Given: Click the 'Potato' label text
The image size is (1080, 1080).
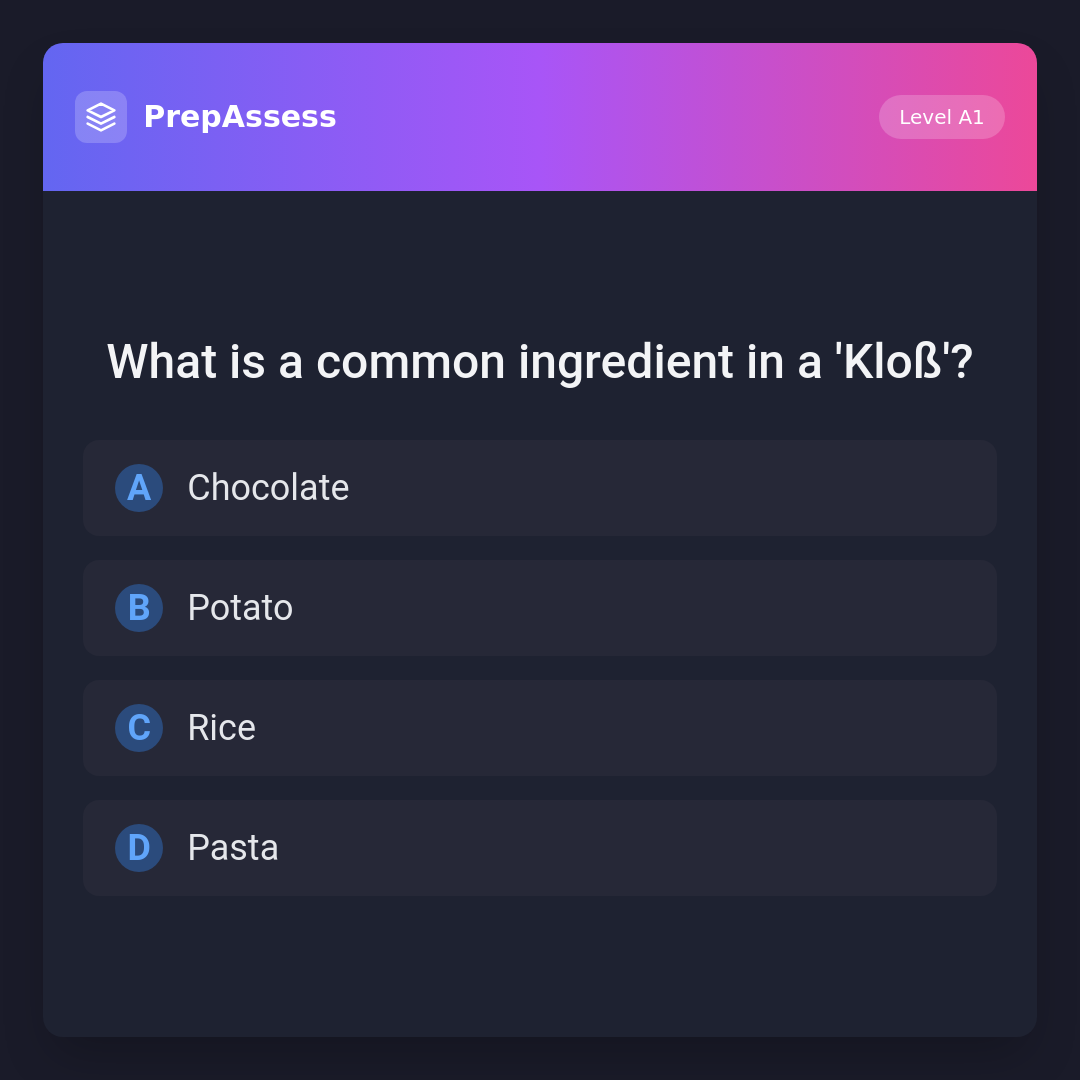Looking at the screenshot, I should 240,608.
